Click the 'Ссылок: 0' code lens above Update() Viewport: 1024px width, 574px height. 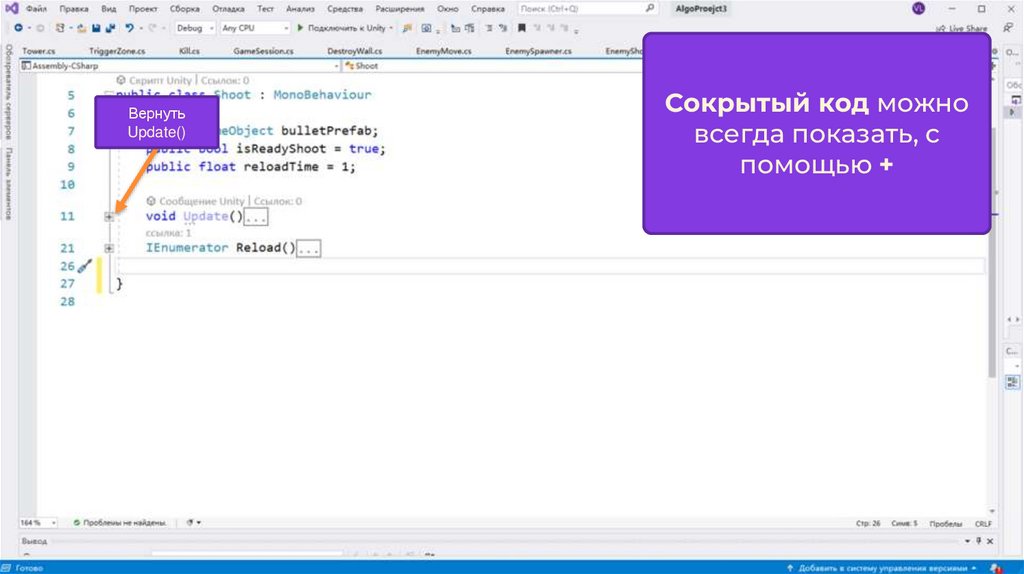278,201
